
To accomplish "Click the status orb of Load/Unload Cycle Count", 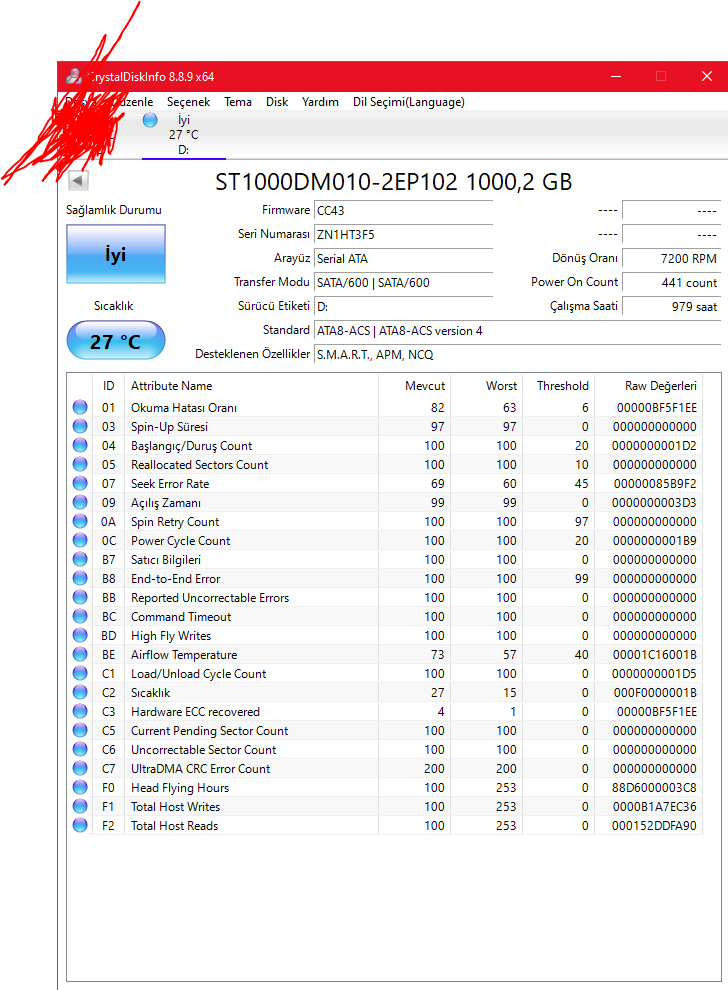I will click(x=80, y=673).
